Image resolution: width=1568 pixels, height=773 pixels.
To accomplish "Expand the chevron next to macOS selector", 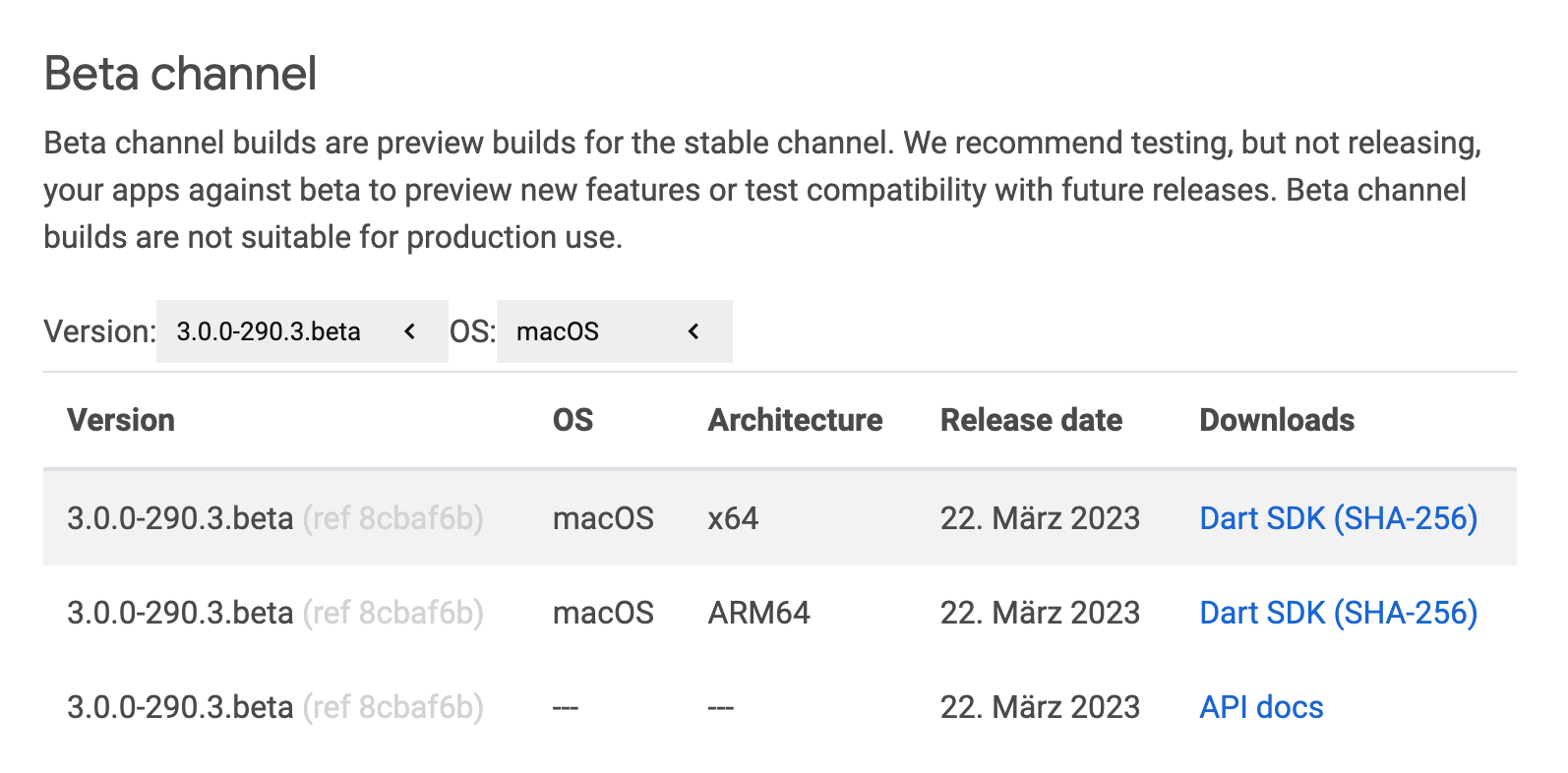I will pos(694,331).
